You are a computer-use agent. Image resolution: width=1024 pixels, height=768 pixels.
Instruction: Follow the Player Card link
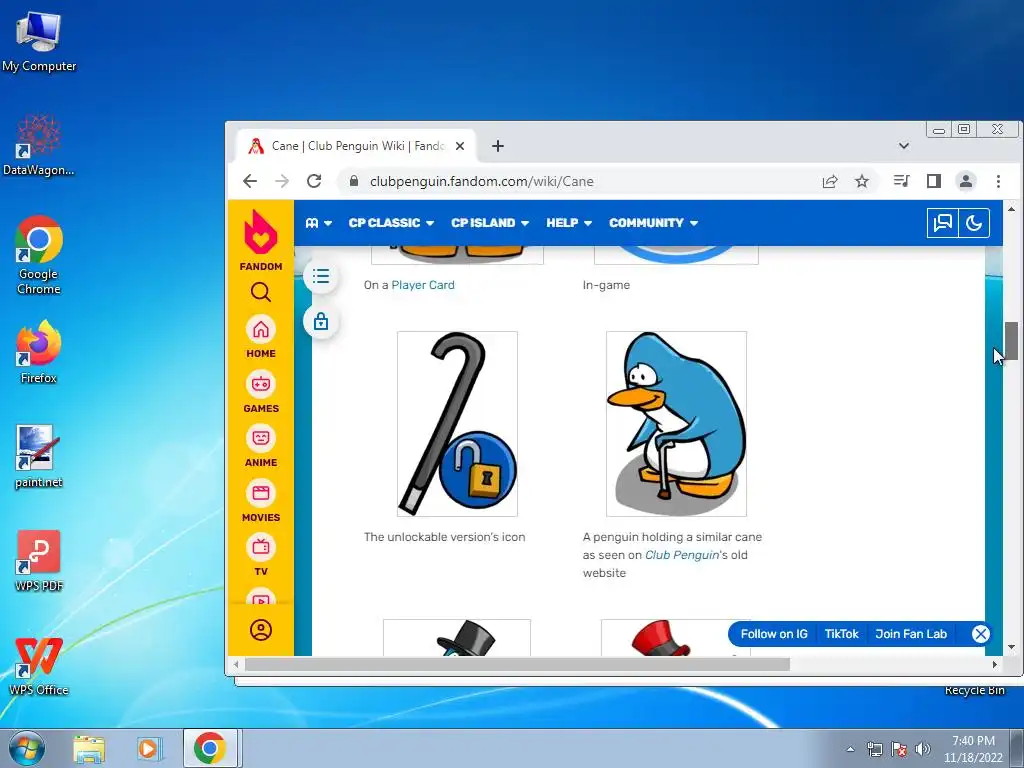point(423,285)
